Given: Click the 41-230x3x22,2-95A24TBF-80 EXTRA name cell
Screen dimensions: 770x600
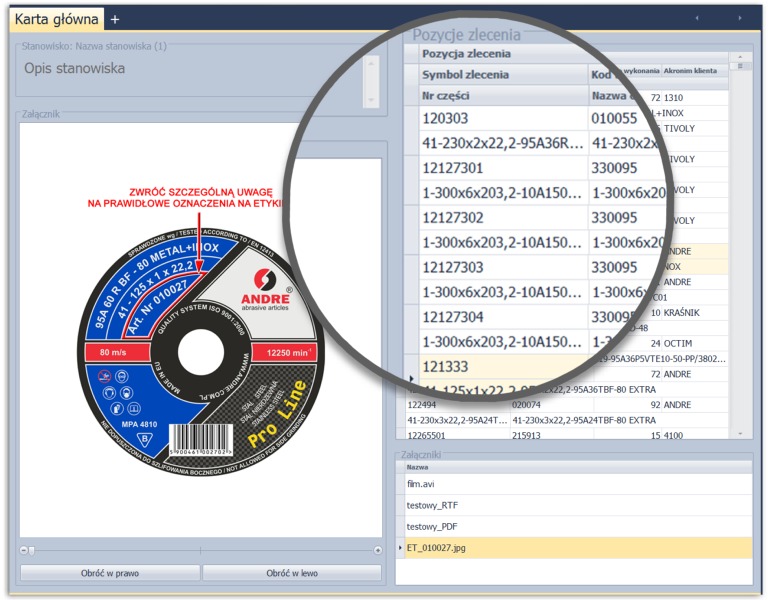Looking at the screenshot, I should pyautogui.click(x=619, y=420).
